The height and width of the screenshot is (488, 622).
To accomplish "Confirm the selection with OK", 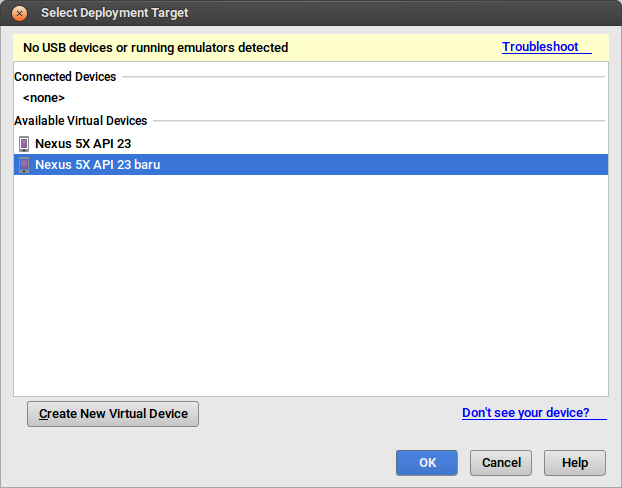I will click(x=427, y=463).
